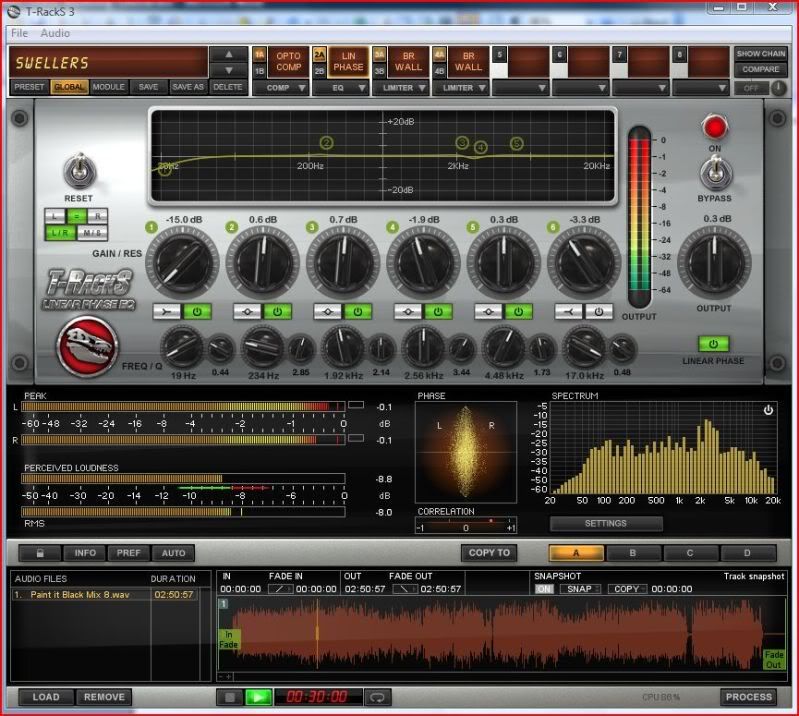Select Paint it Black Mix 8.wav file
The image size is (799, 716).
point(105,595)
